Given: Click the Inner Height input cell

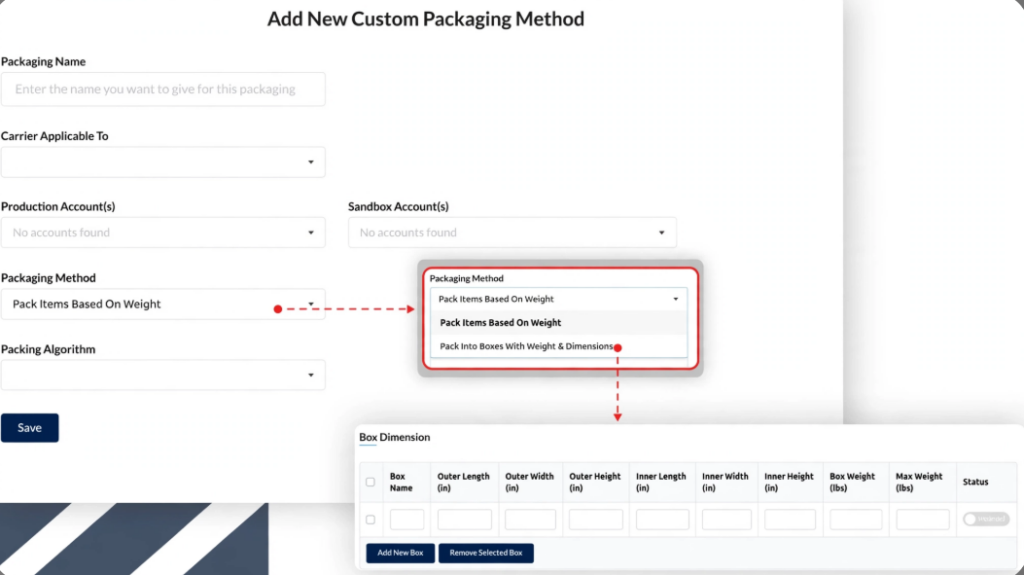Looking at the screenshot, I should point(790,519).
